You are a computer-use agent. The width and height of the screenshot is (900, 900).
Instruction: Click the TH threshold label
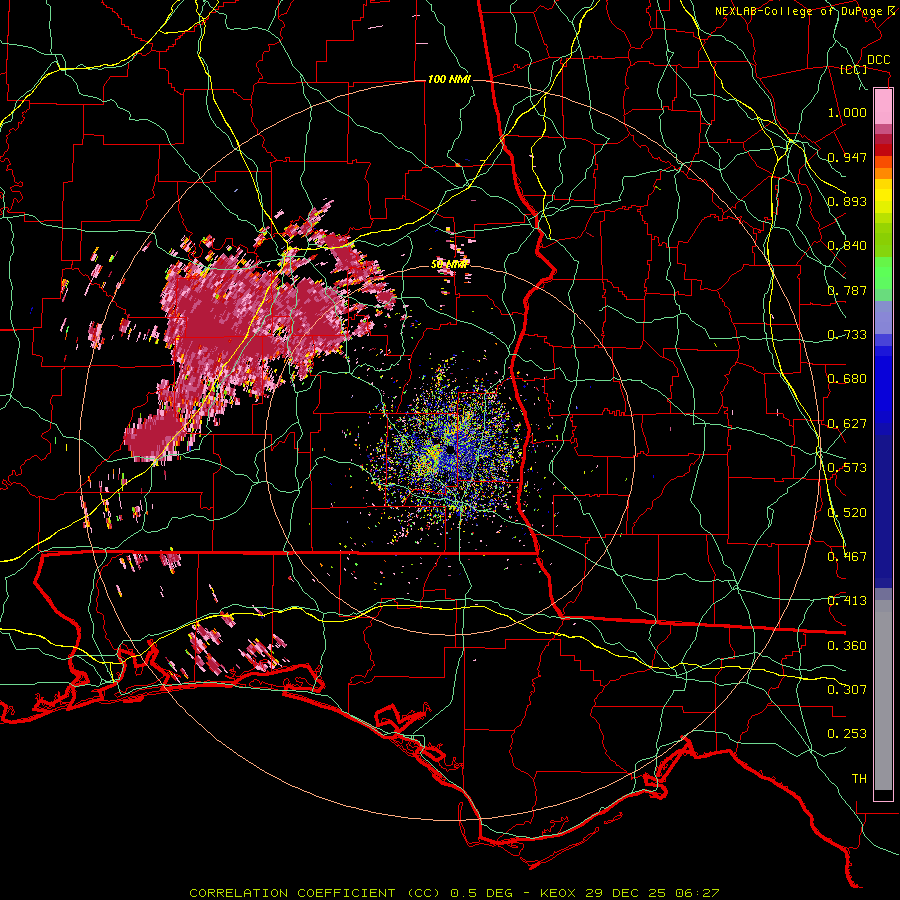click(x=859, y=779)
